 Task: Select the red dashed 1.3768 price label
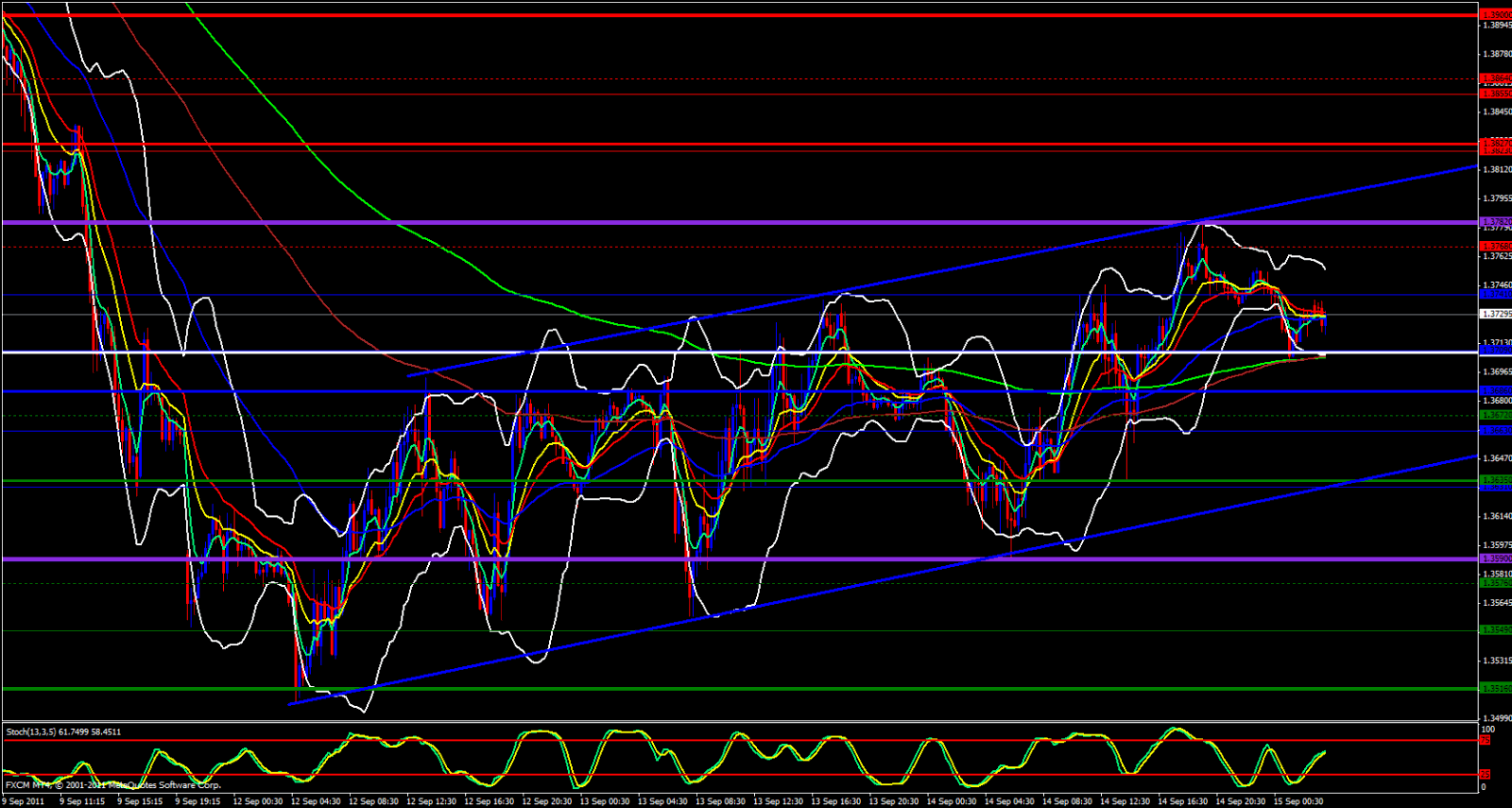point(1495,246)
